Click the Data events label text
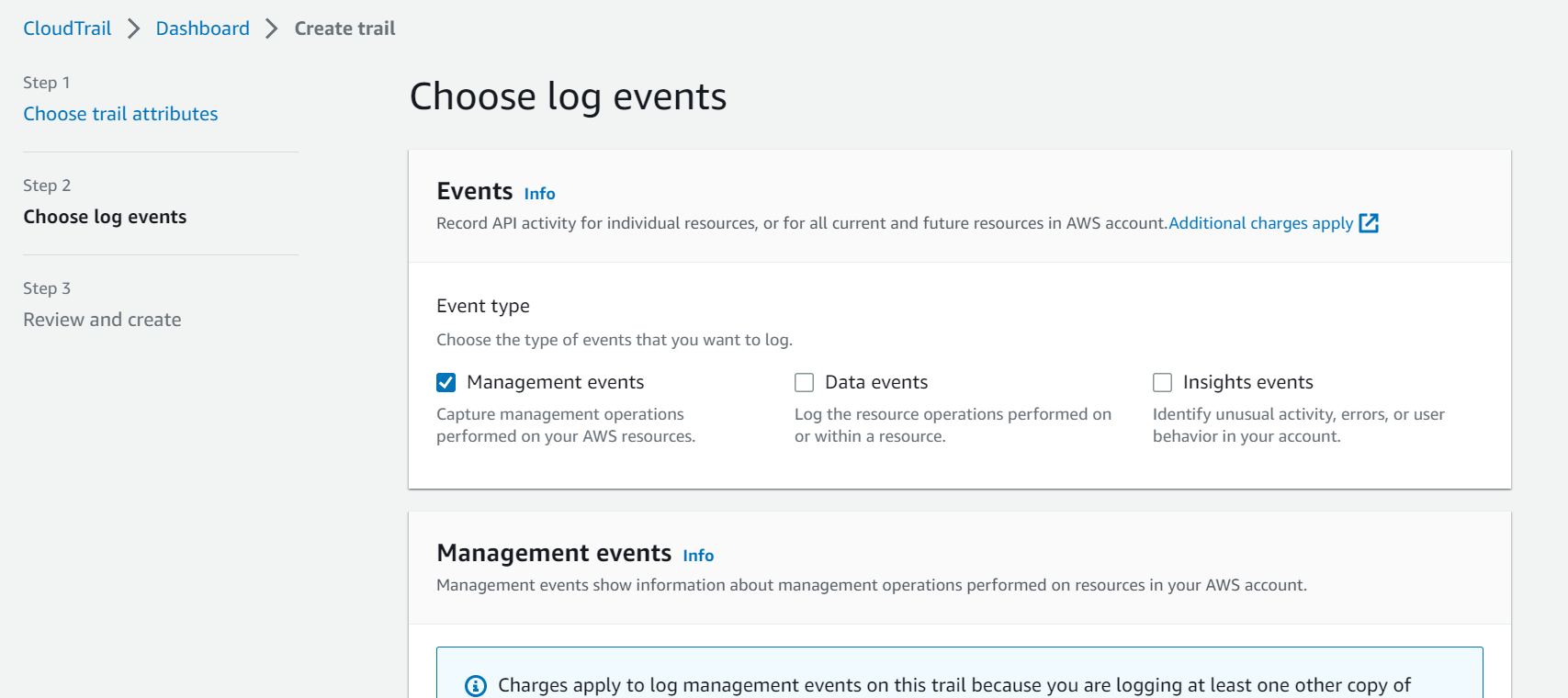This screenshot has height=698, width=1568. [876, 382]
